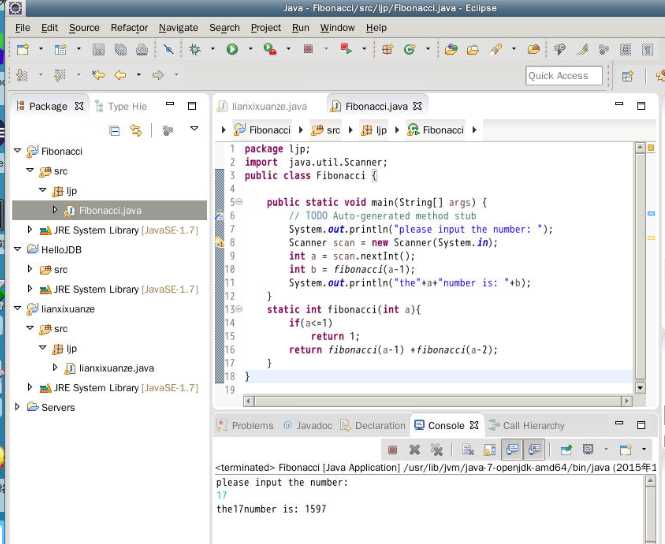Switch to the Declaration tab
The image size is (665, 544).
click(373, 425)
